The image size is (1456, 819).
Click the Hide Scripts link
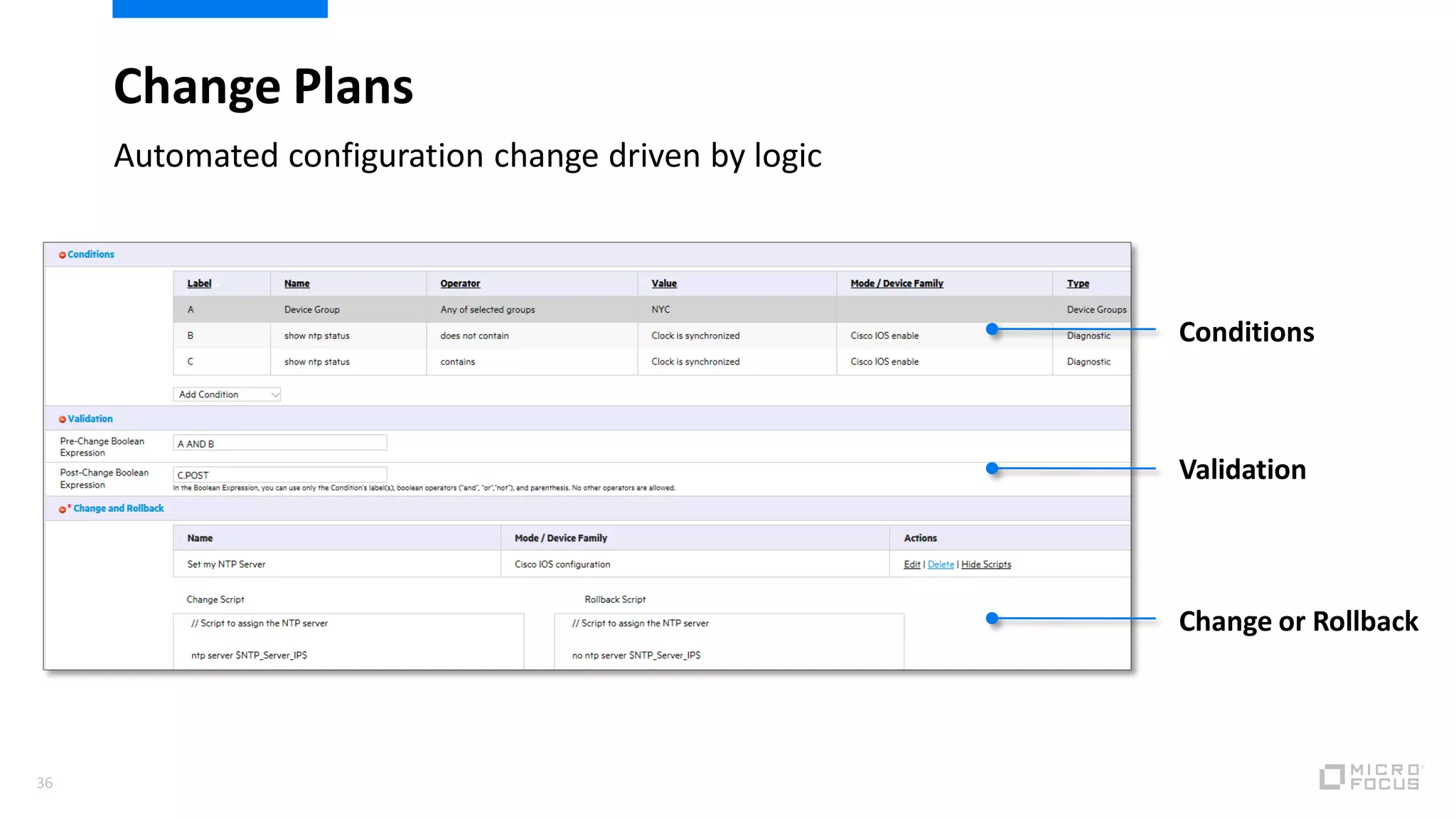pos(986,564)
